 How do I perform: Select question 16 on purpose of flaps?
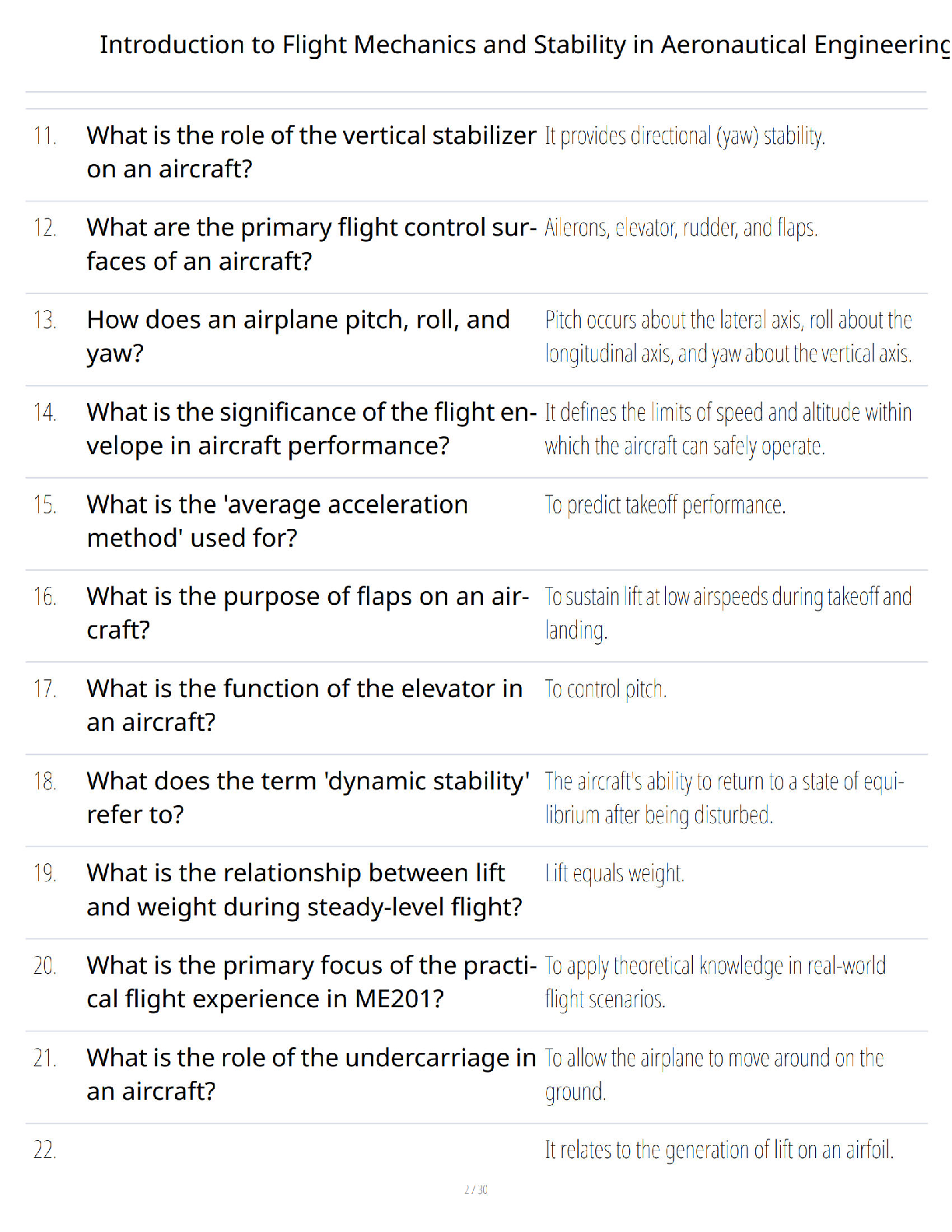pos(307,613)
